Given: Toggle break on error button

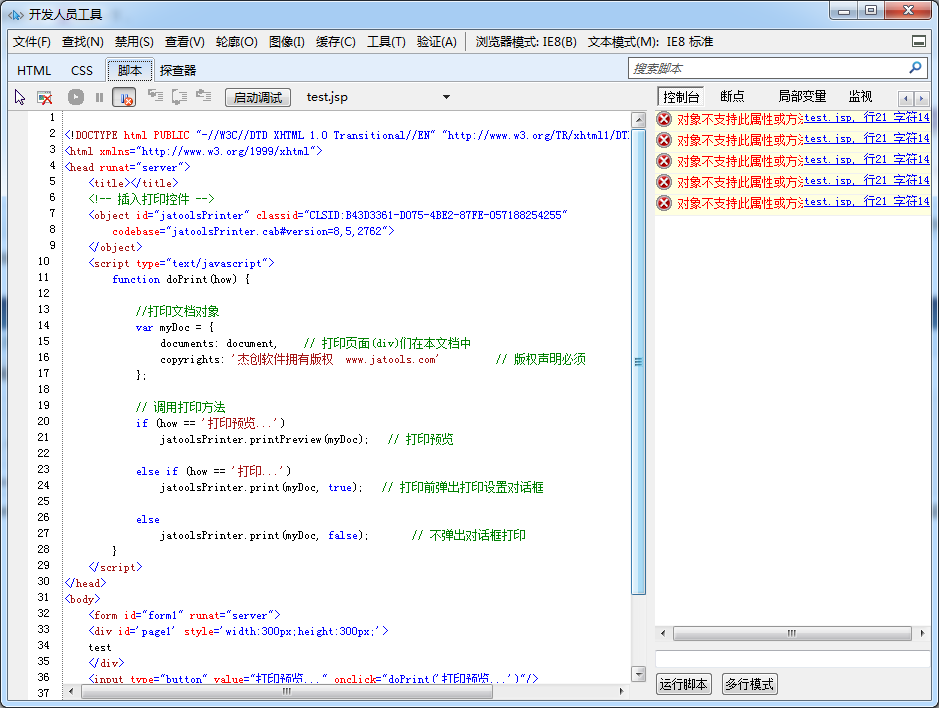Looking at the screenshot, I should point(124,97).
